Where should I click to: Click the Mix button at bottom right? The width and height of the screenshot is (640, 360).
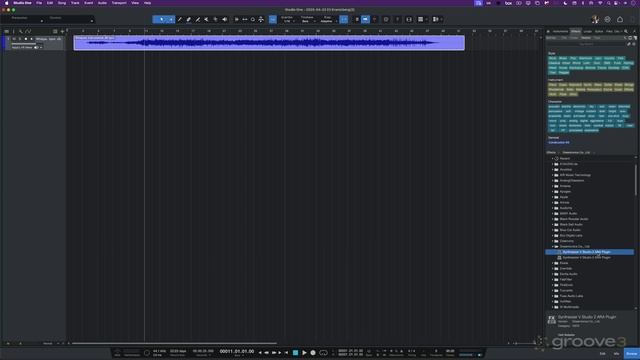pyautogui.click(x=616, y=353)
